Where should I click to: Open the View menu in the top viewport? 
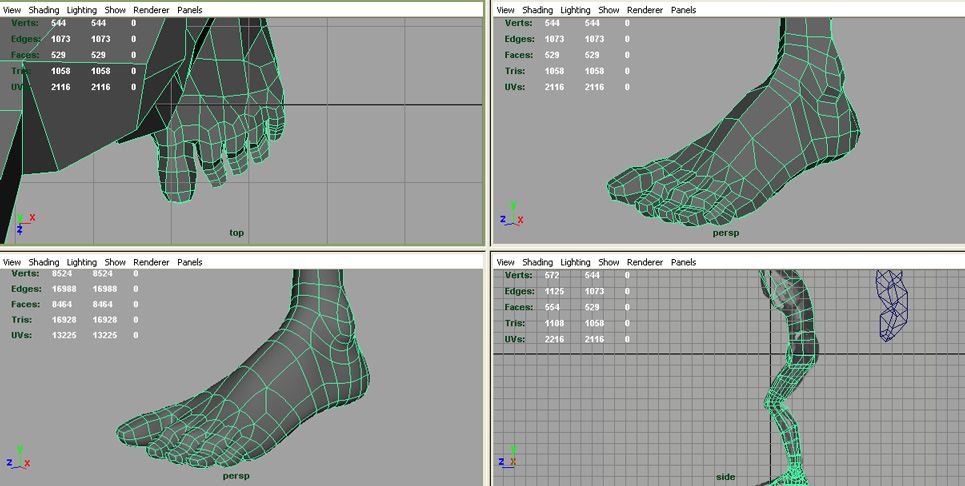tap(13, 10)
